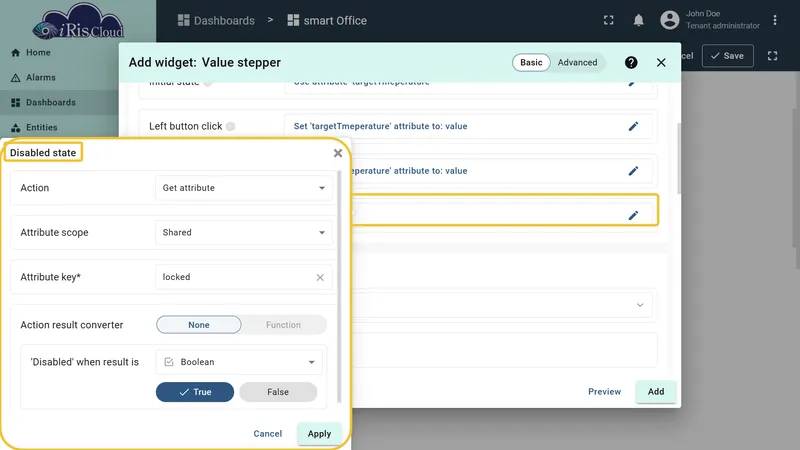Open the John Doe user avatar
This screenshot has width=800, height=450.
pos(669,20)
